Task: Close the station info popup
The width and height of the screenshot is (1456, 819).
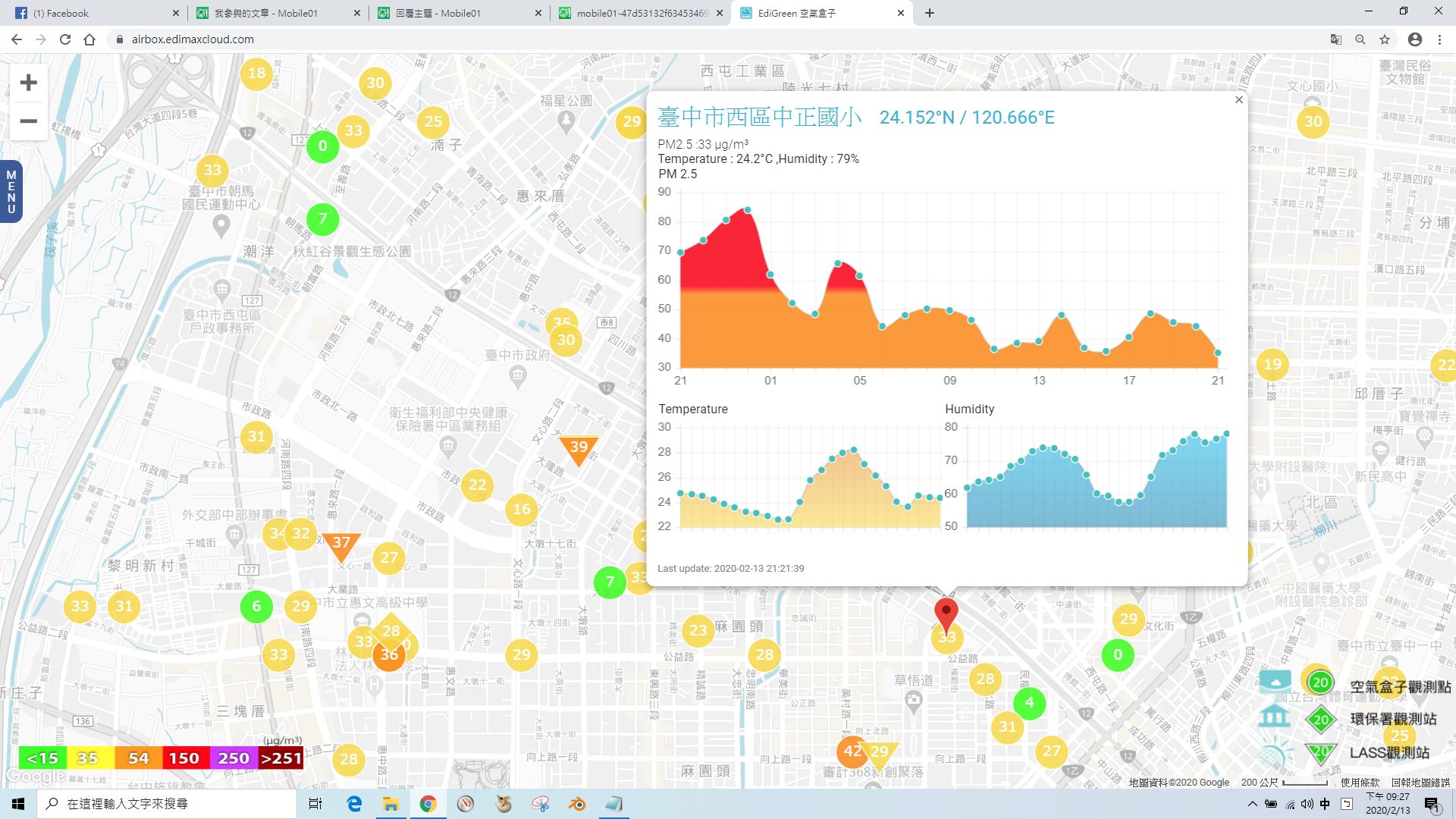Action: [1239, 100]
